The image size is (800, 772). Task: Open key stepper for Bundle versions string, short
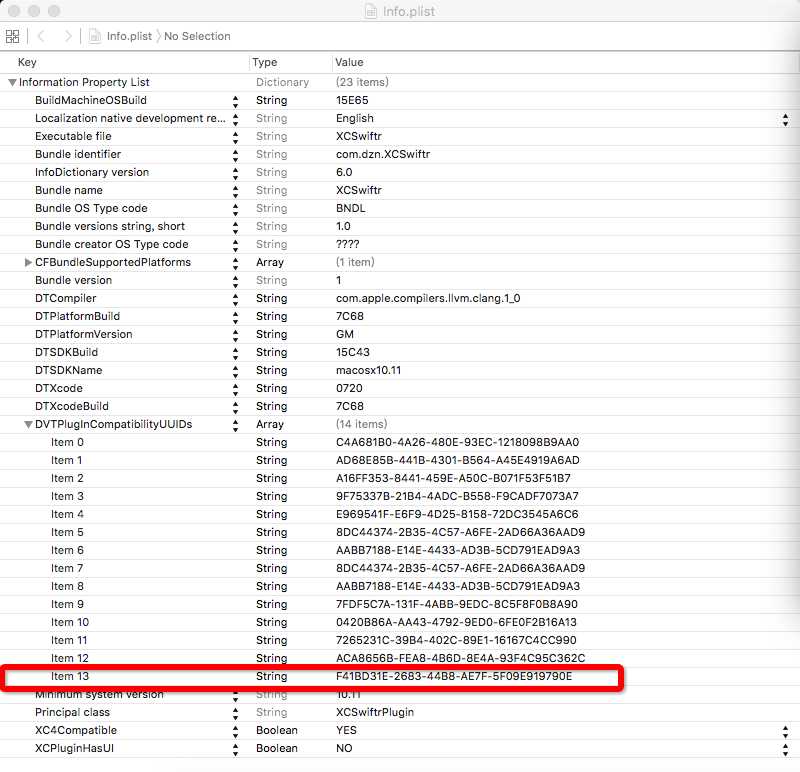[235, 227]
